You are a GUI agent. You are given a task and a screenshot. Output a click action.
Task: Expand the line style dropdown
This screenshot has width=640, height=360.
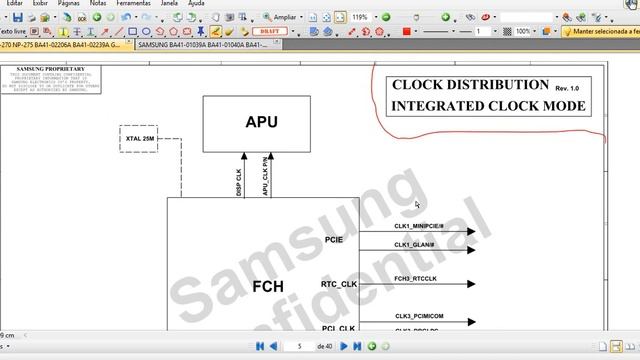click(453, 31)
